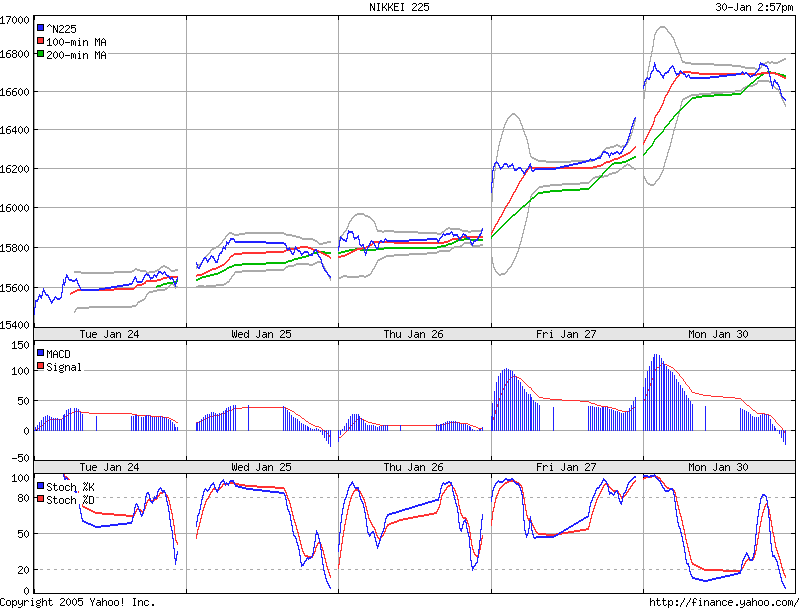The width and height of the screenshot is (800, 608).
Task: Select the 'Stoch %D' legend label
Action: (70, 500)
